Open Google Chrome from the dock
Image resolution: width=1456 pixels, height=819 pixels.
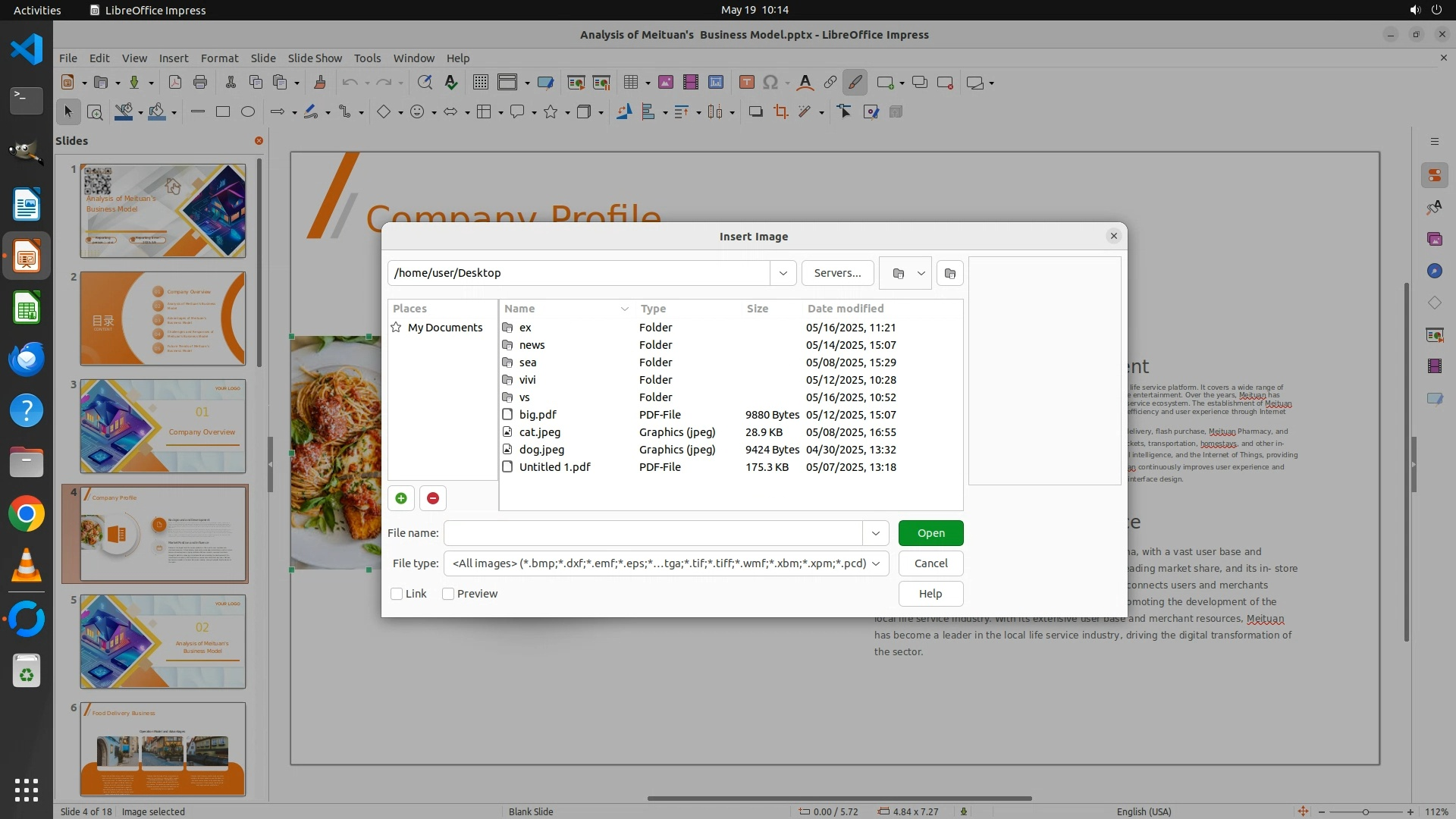tap(27, 514)
